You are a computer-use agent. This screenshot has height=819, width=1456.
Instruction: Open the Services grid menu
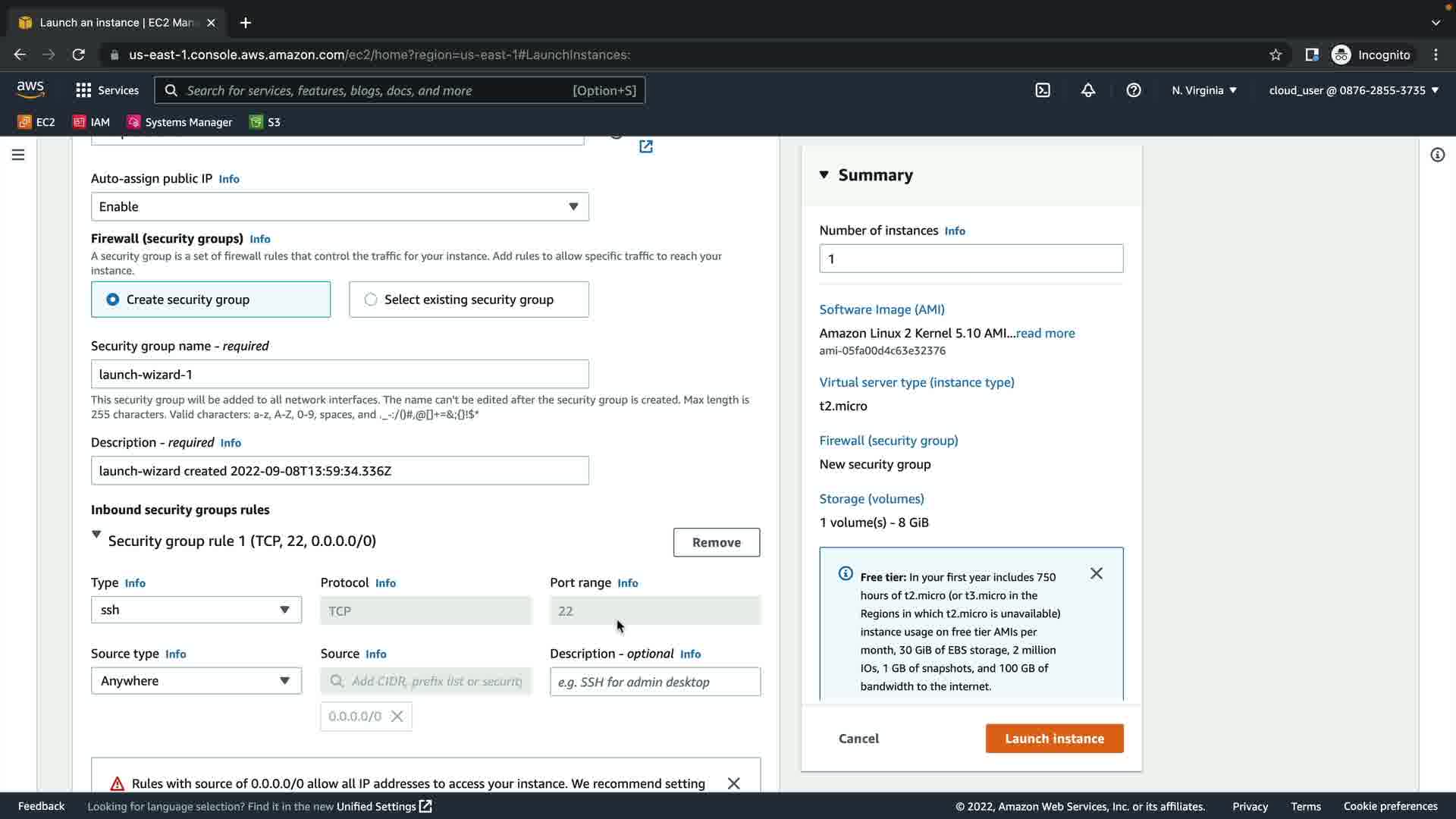click(x=107, y=90)
